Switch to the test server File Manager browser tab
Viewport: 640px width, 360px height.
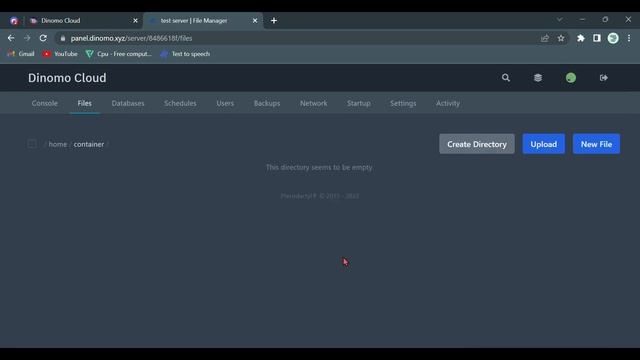coord(203,20)
